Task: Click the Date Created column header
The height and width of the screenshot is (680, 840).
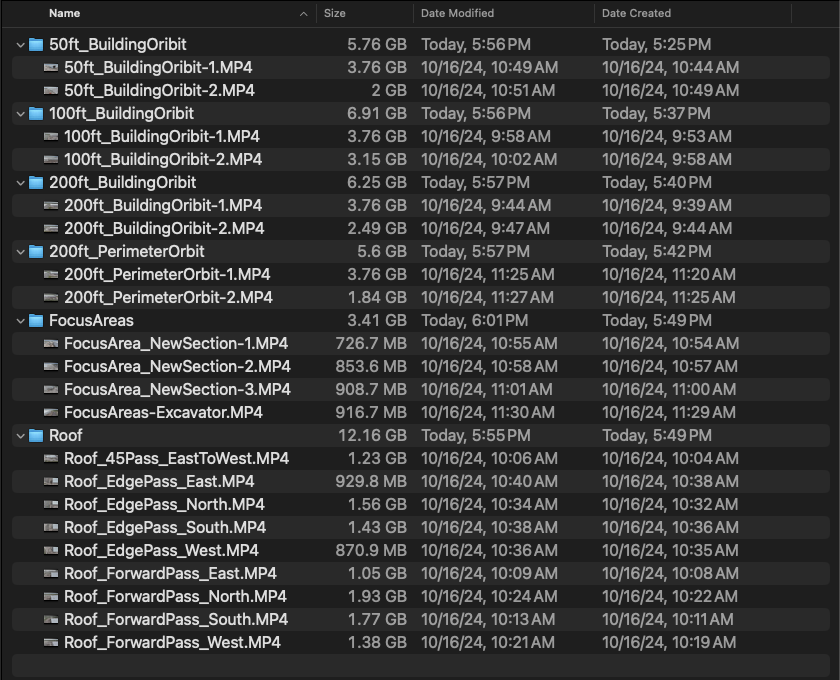Action: [x=638, y=13]
